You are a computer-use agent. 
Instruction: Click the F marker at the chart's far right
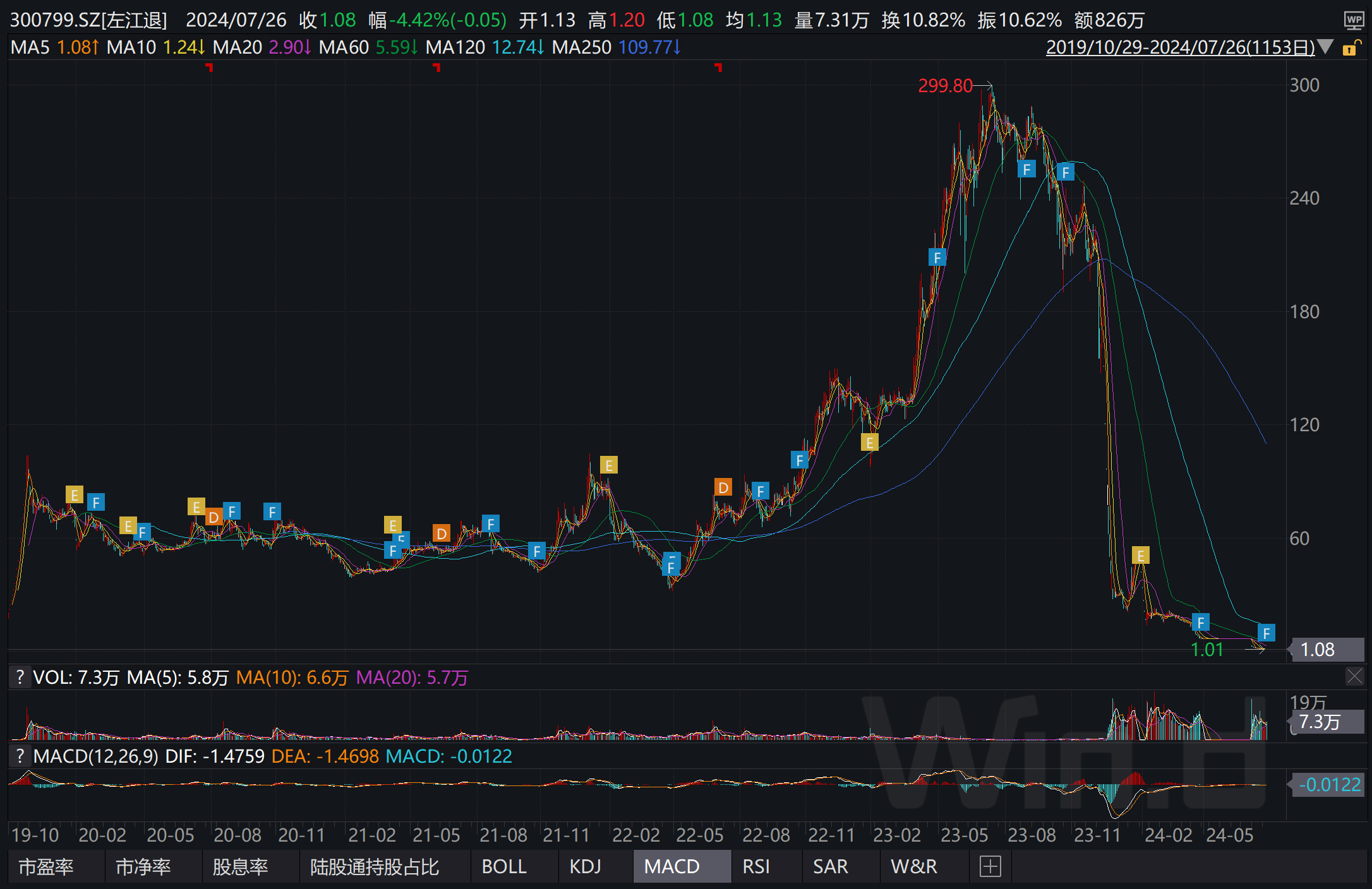(x=1266, y=633)
